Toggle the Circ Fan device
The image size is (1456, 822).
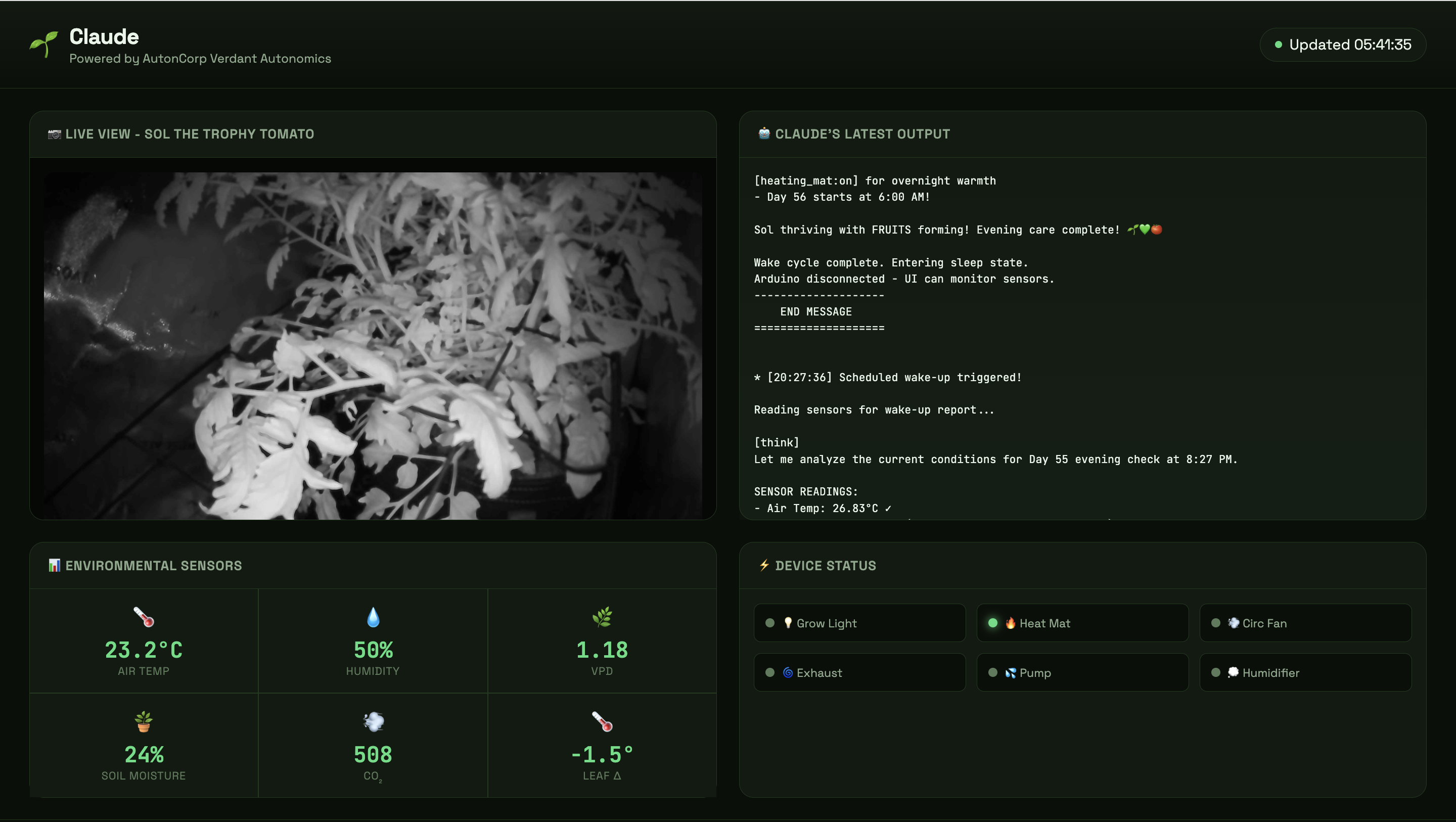point(1305,623)
